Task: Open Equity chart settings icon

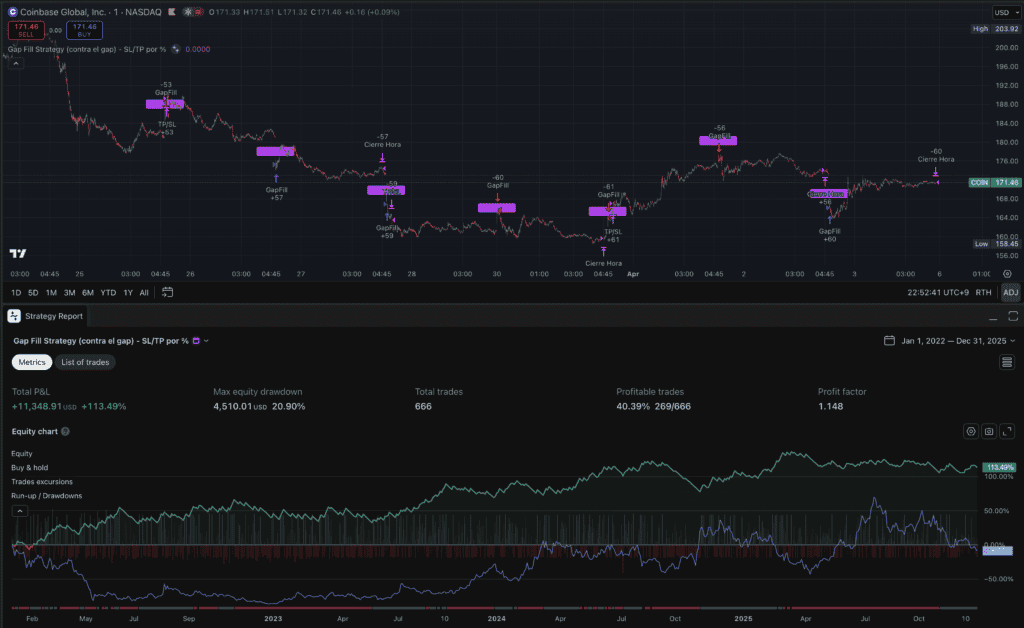Action: [971, 432]
